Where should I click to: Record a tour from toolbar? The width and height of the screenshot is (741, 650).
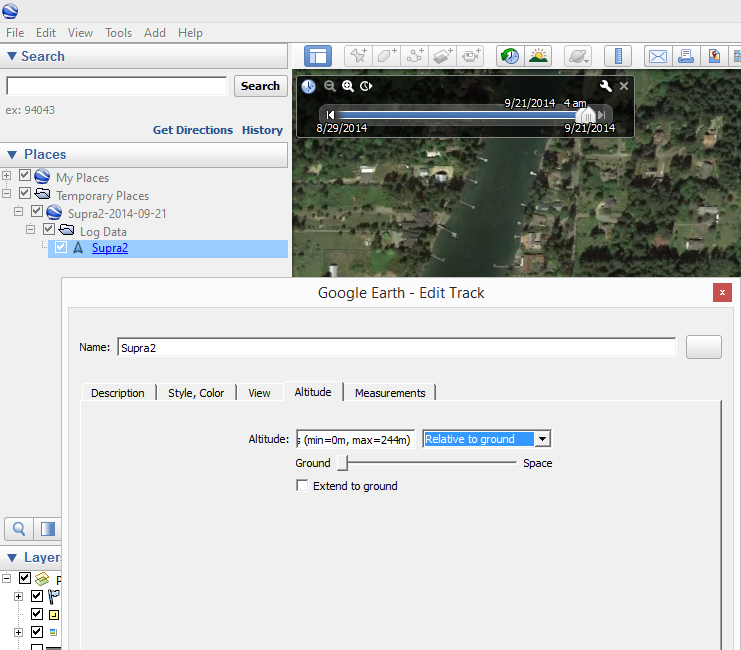point(471,56)
